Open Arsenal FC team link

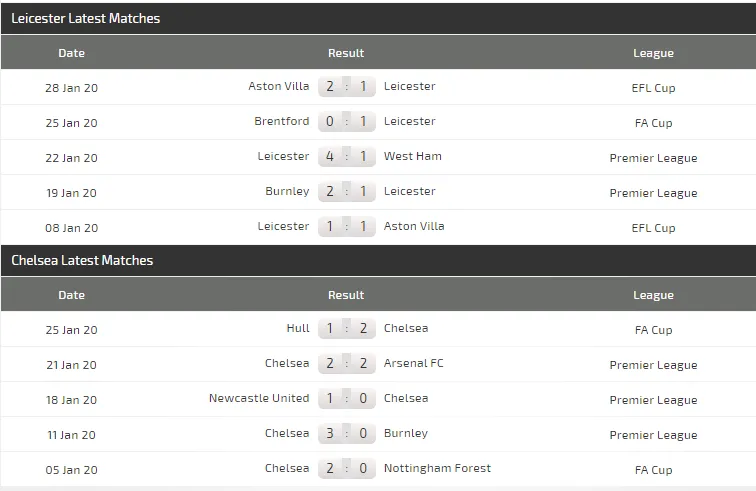[x=414, y=363]
